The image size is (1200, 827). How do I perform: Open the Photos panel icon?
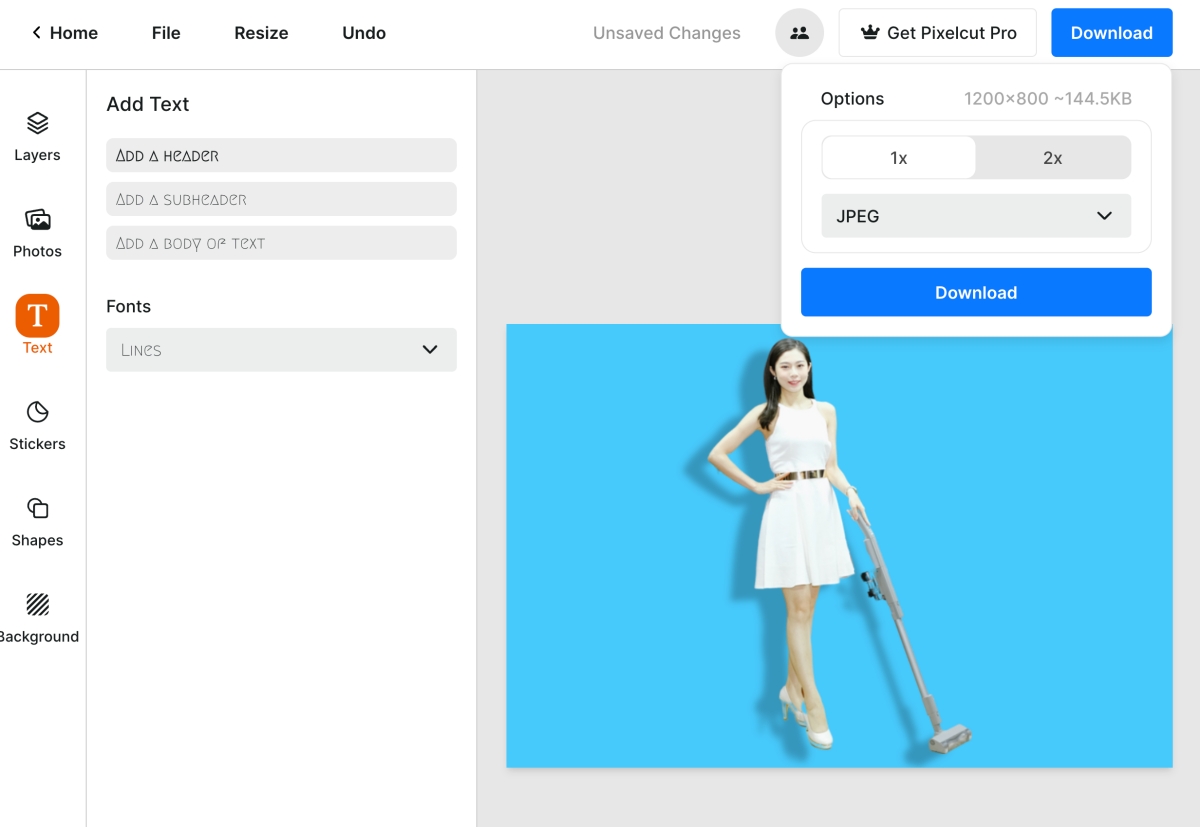pyautogui.click(x=37, y=220)
